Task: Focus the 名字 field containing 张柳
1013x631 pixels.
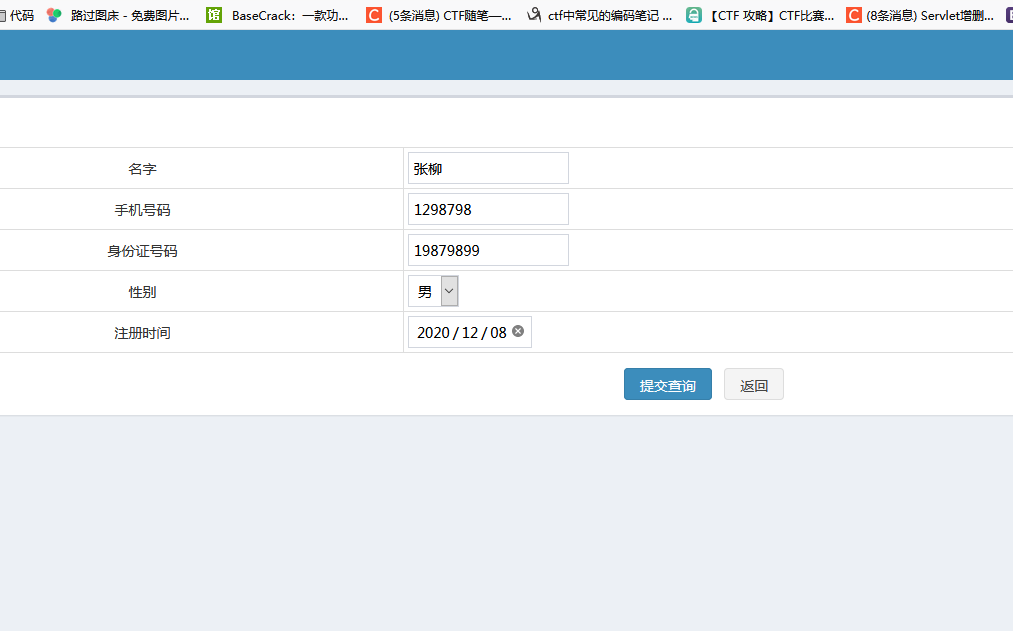Action: [488, 169]
